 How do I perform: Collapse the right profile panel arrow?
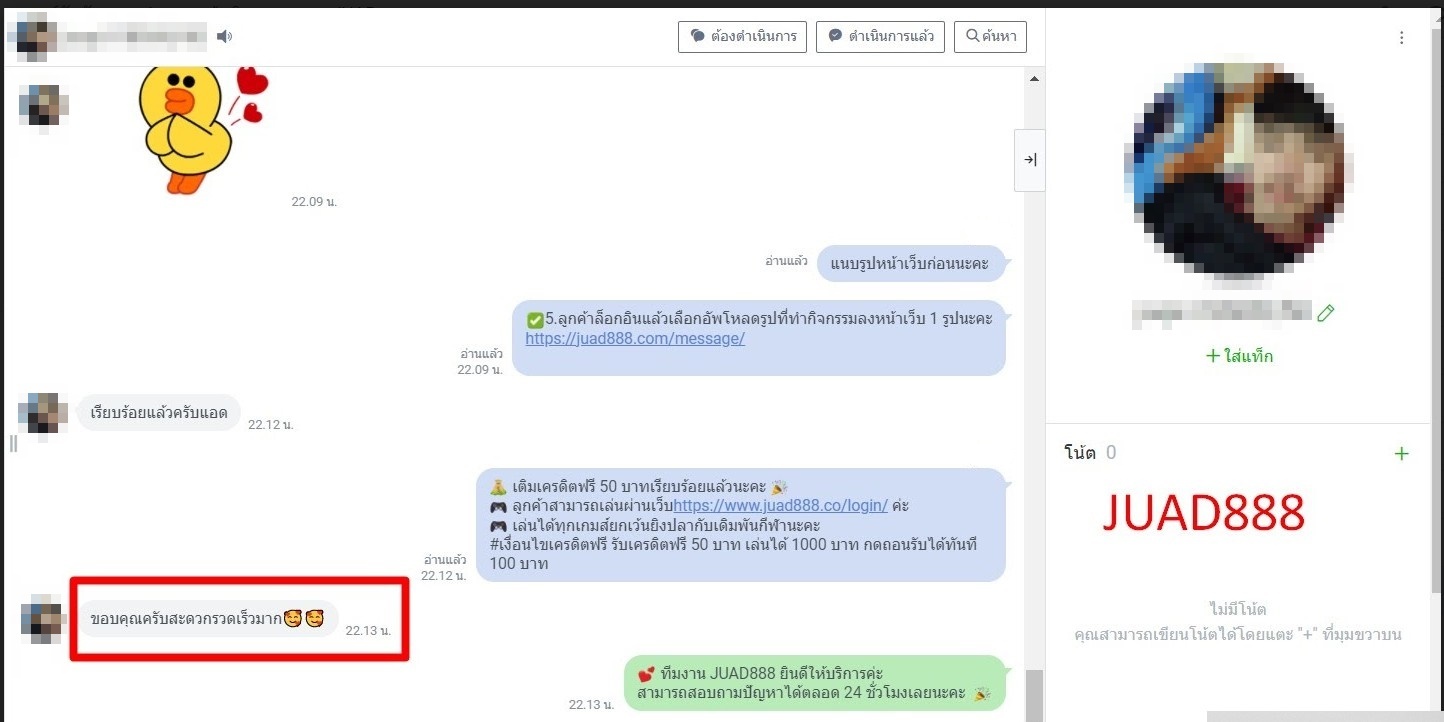coord(1030,160)
